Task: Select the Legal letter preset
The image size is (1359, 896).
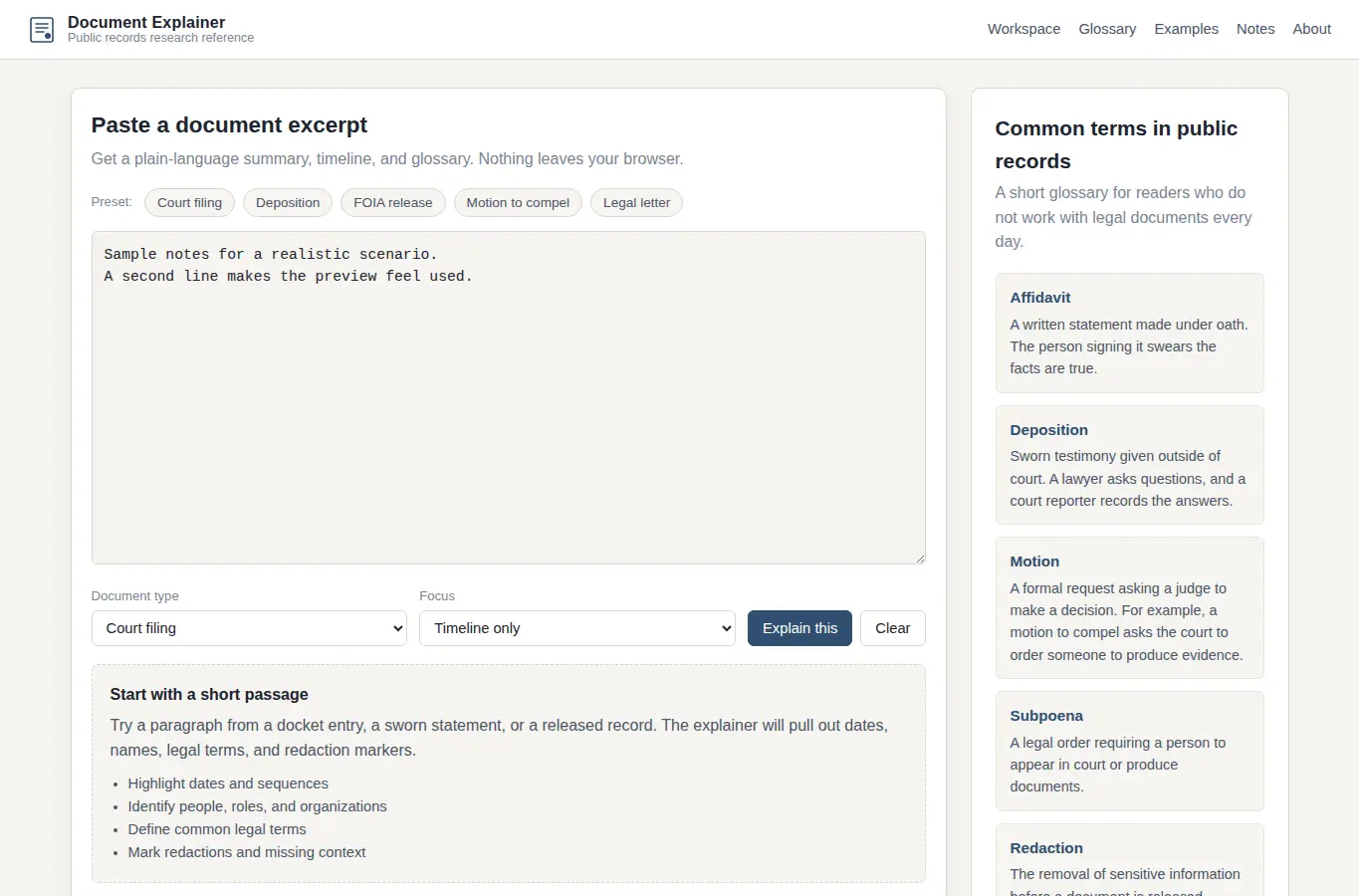Action: tap(636, 202)
